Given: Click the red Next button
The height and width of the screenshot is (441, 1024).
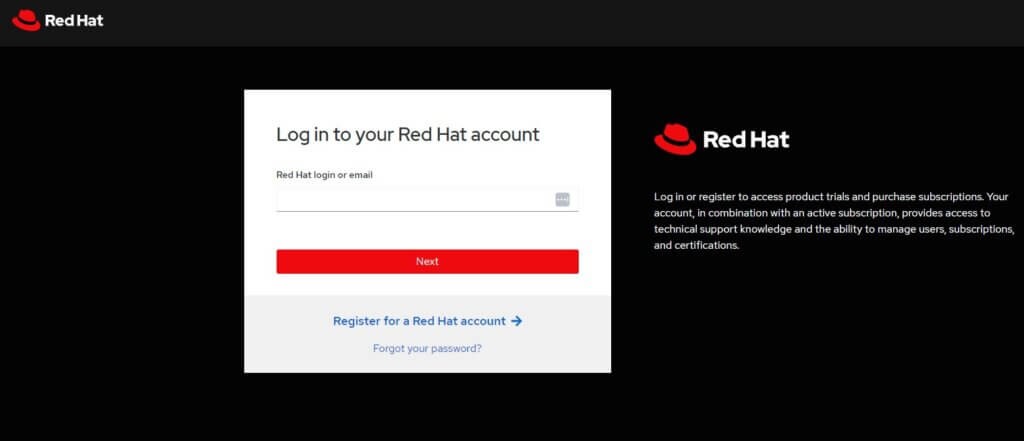Looking at the screenshot, I should (427, 261).
